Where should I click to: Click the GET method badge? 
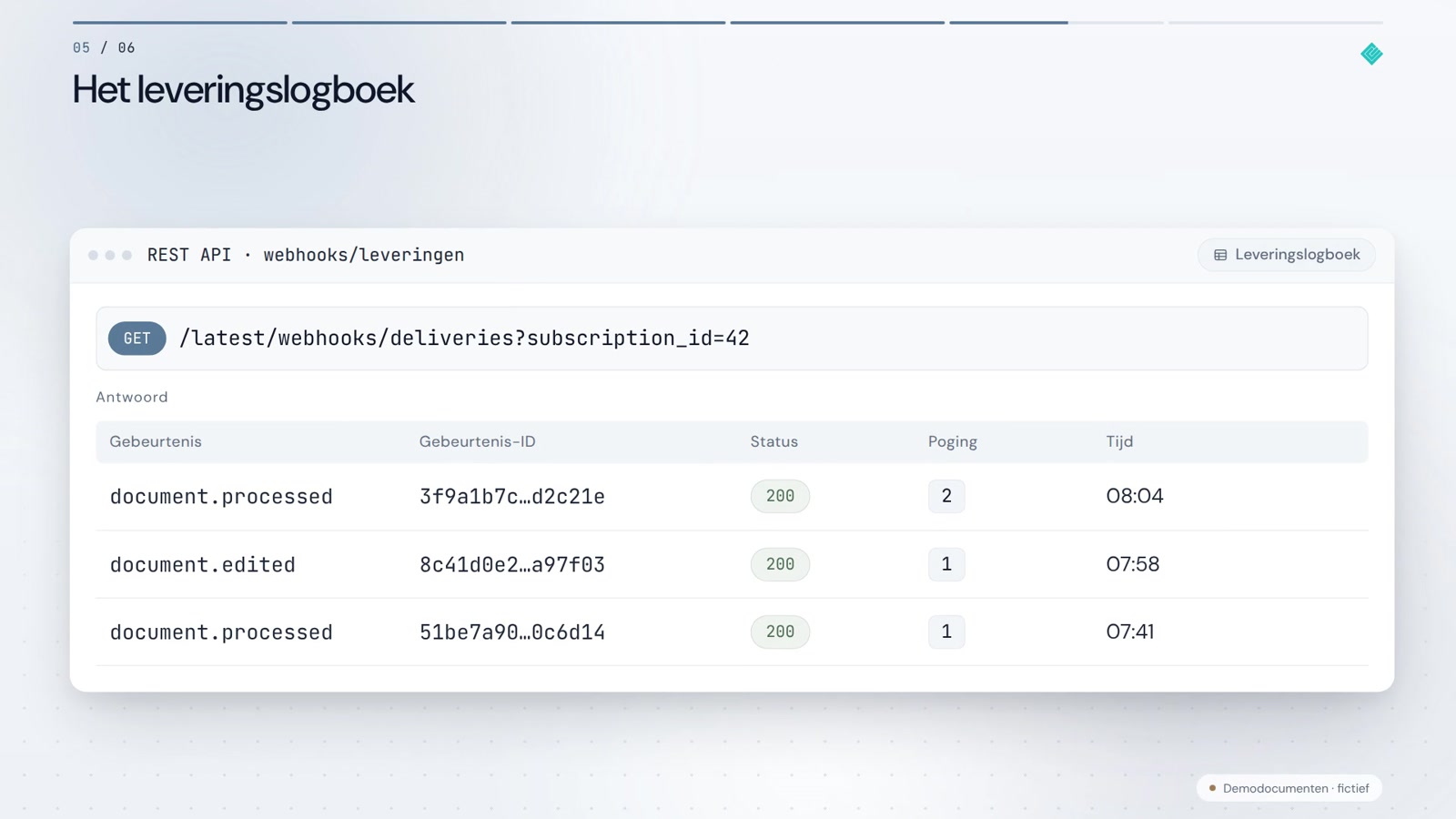[137, 339]
